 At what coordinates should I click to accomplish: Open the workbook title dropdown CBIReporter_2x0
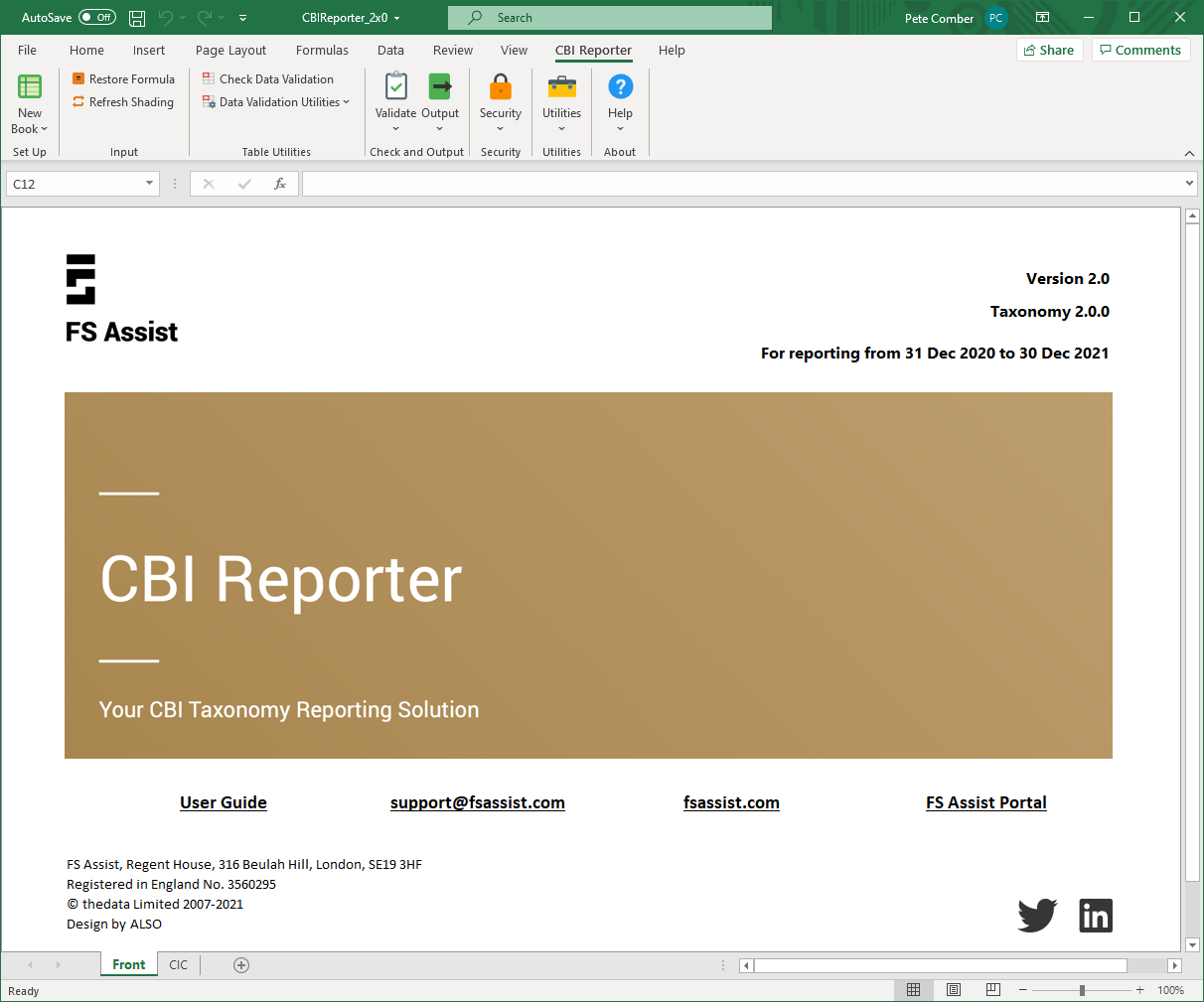click(352, 18)
